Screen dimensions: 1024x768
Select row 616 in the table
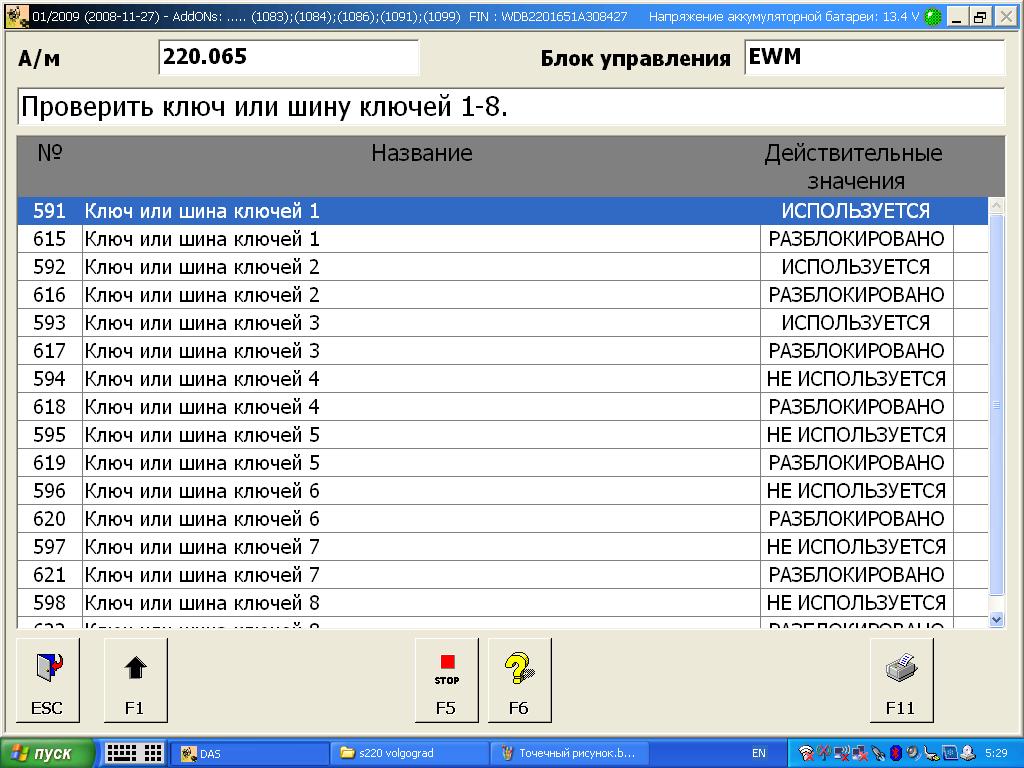[503, 295]
